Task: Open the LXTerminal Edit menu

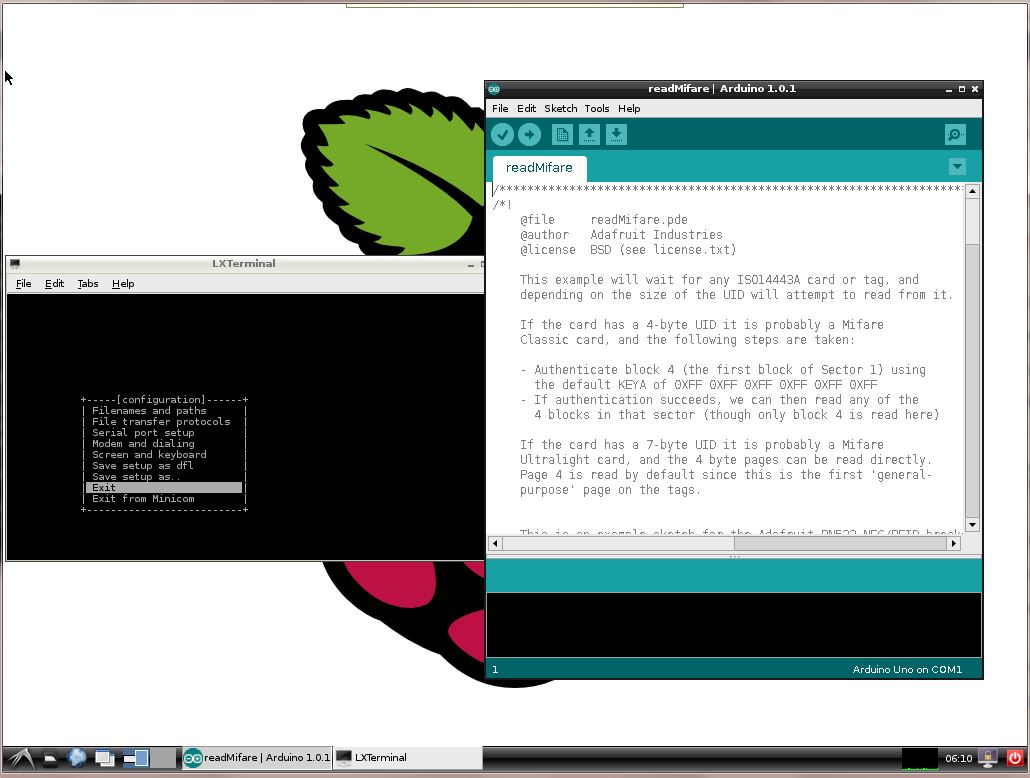Action: (x=54, y=283)
